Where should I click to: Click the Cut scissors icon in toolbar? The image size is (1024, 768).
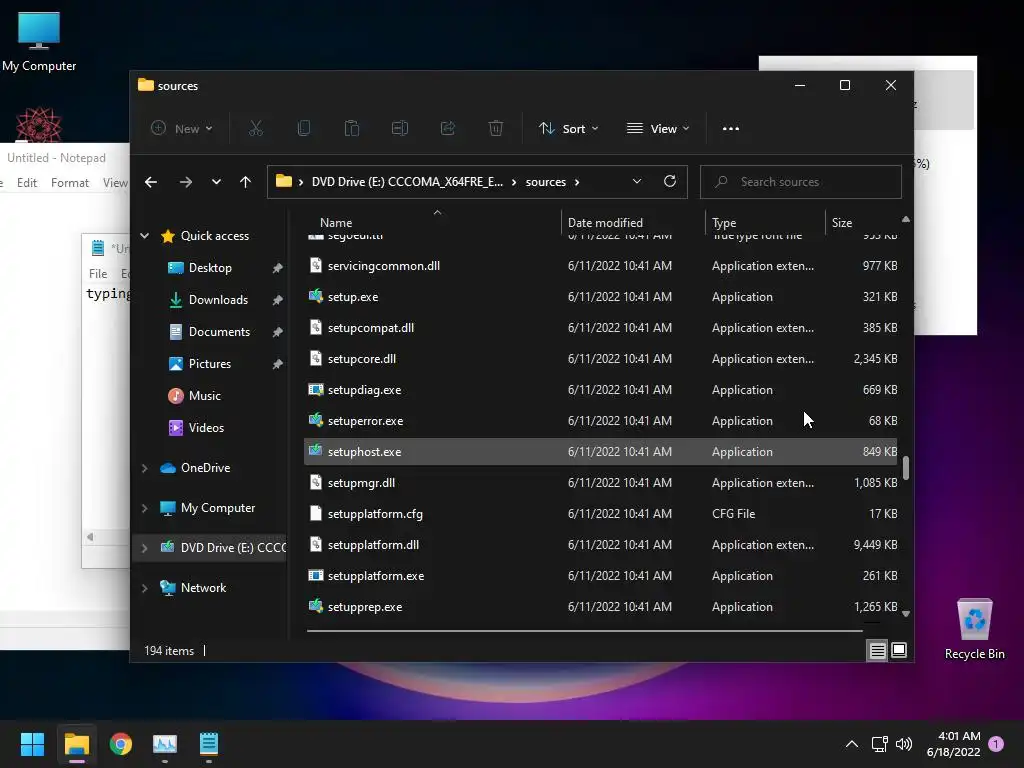pos(255,129)
